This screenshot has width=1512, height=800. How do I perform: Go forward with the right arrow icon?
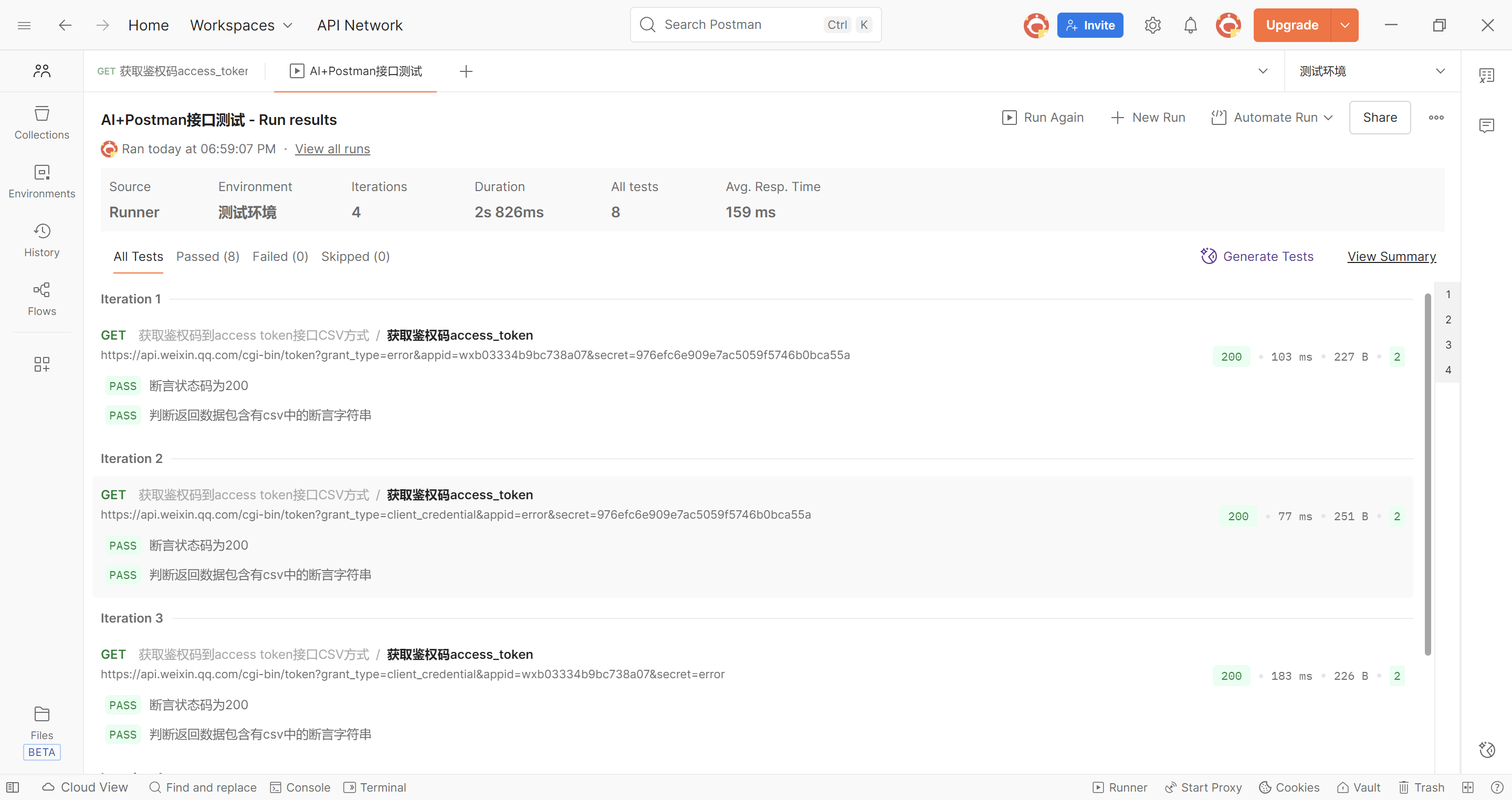(103, 25)
